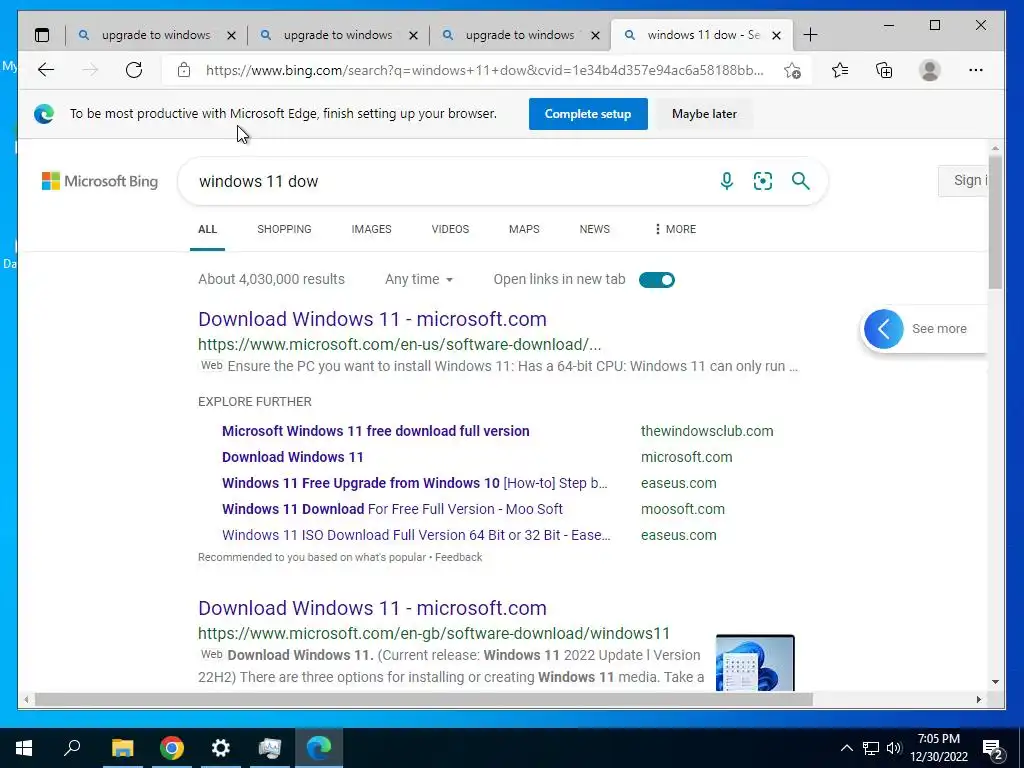This screenshot has height=768, width=1024.
Task: Open taskbar search magnifier
Action: click(x=72, y=748)
